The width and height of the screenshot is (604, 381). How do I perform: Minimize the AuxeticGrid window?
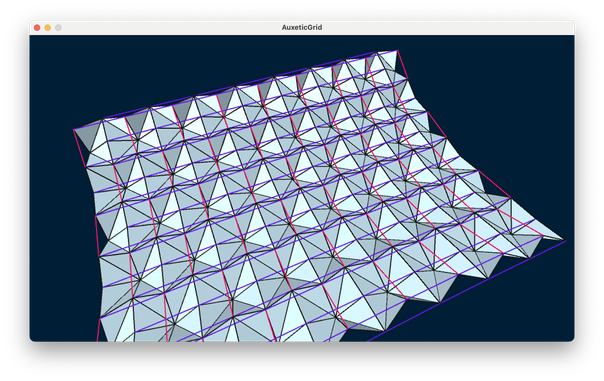coord(47,28)
